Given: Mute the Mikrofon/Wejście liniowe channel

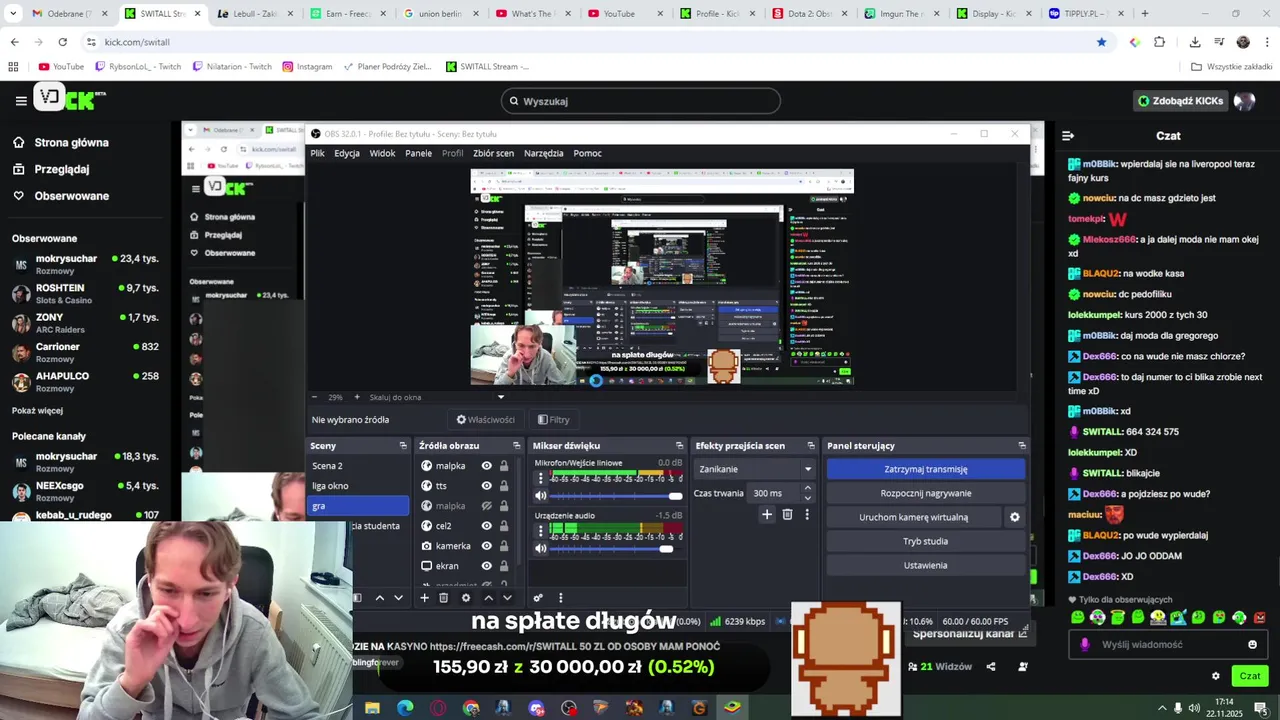Looking at the screenshot, I should tap(541, 496).
